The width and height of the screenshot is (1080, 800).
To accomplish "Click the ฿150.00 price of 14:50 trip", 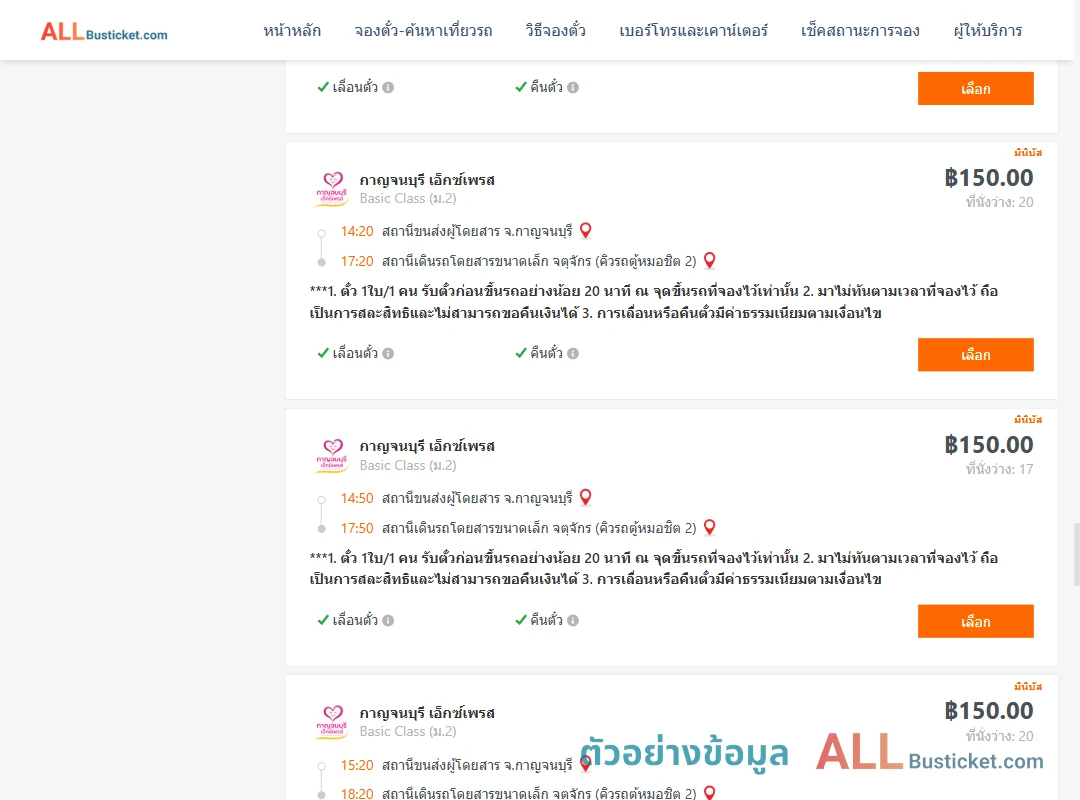I will point(988,444).
